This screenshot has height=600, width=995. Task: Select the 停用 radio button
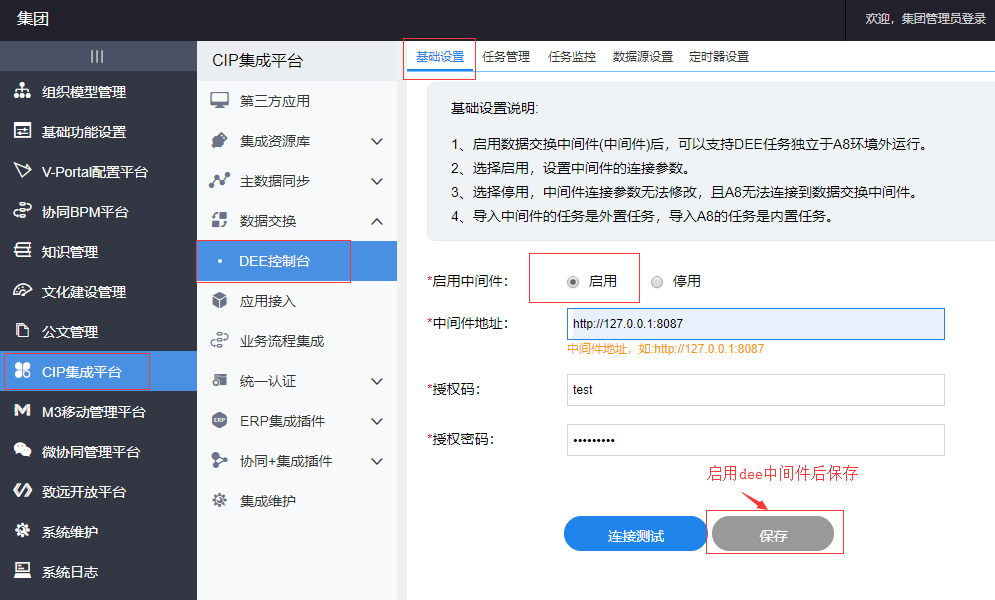[657, 282]
